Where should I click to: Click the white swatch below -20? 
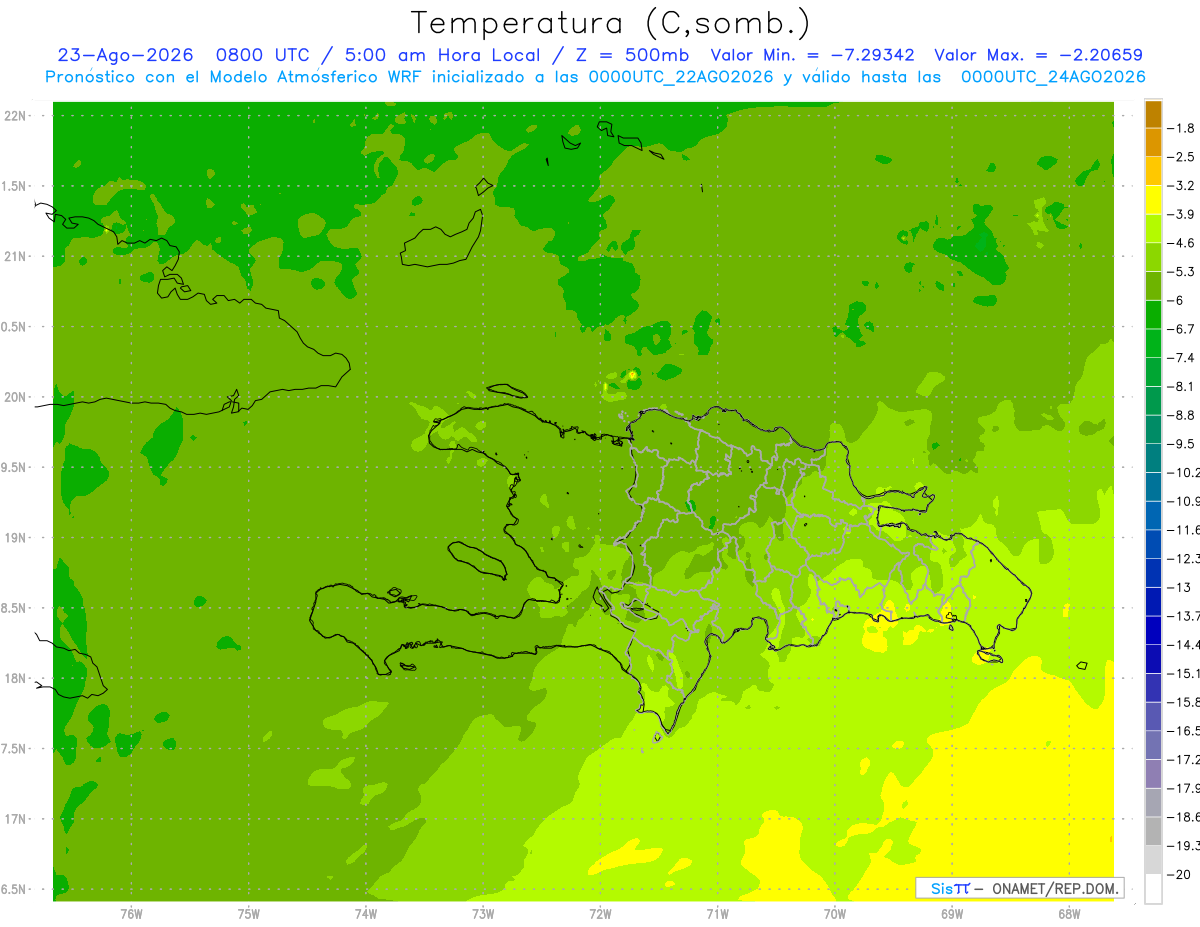click(1153, 889)
